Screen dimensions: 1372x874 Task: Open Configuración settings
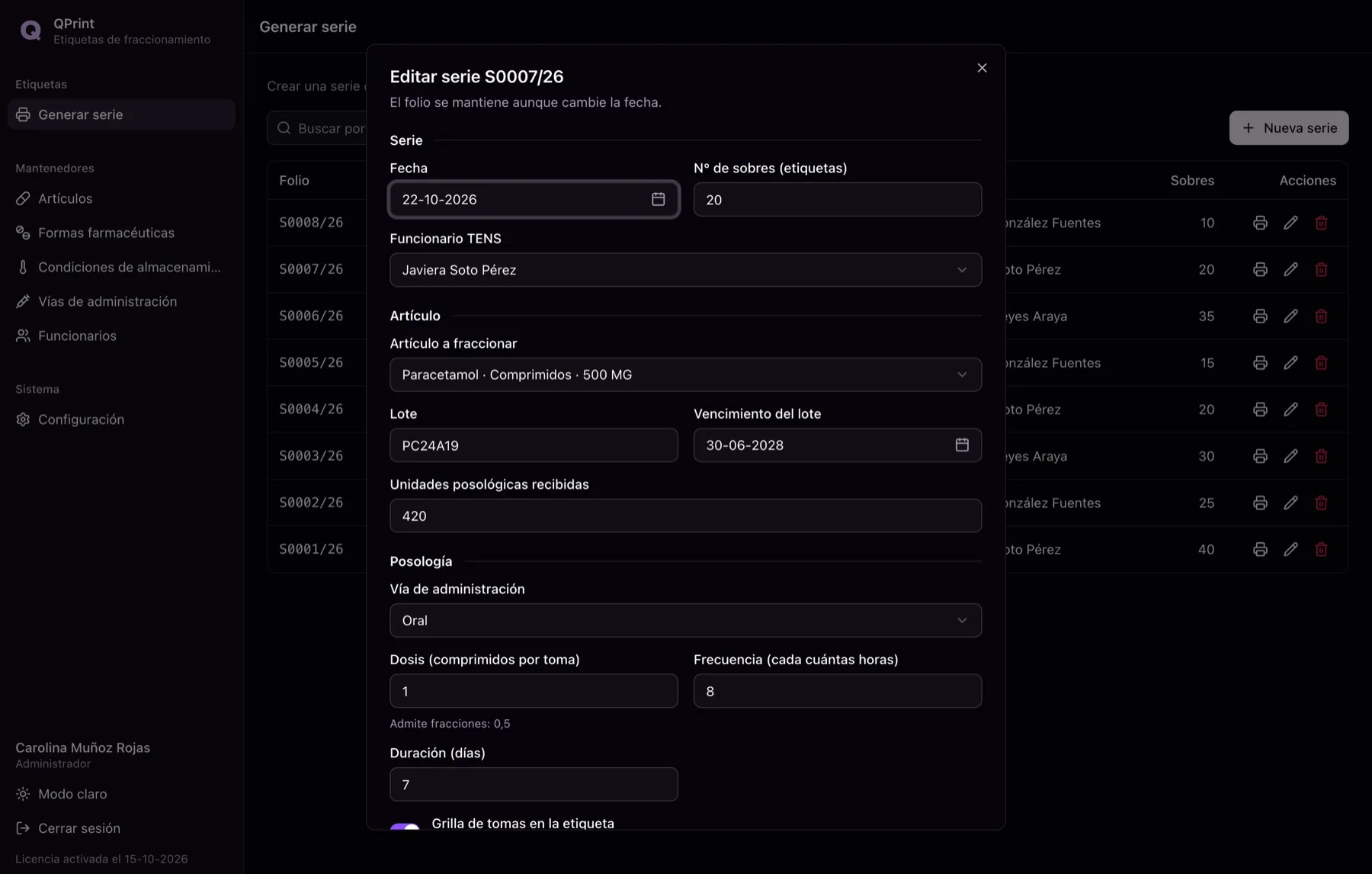(x=121, y=419)
